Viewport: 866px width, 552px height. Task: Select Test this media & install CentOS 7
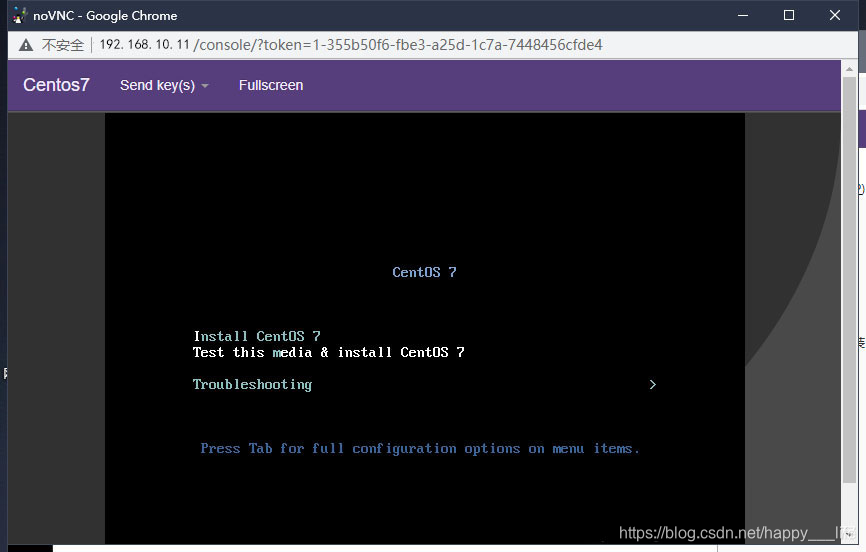329,353
